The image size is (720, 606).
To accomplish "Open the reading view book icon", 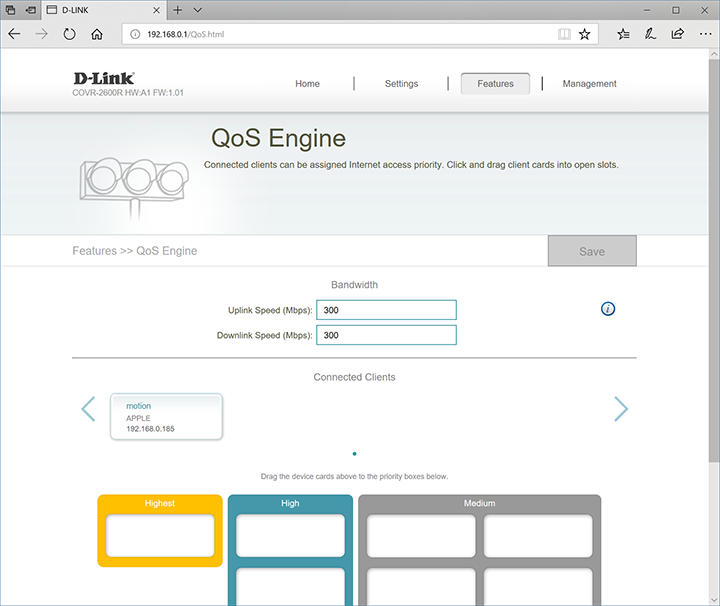I will [565, 34].
